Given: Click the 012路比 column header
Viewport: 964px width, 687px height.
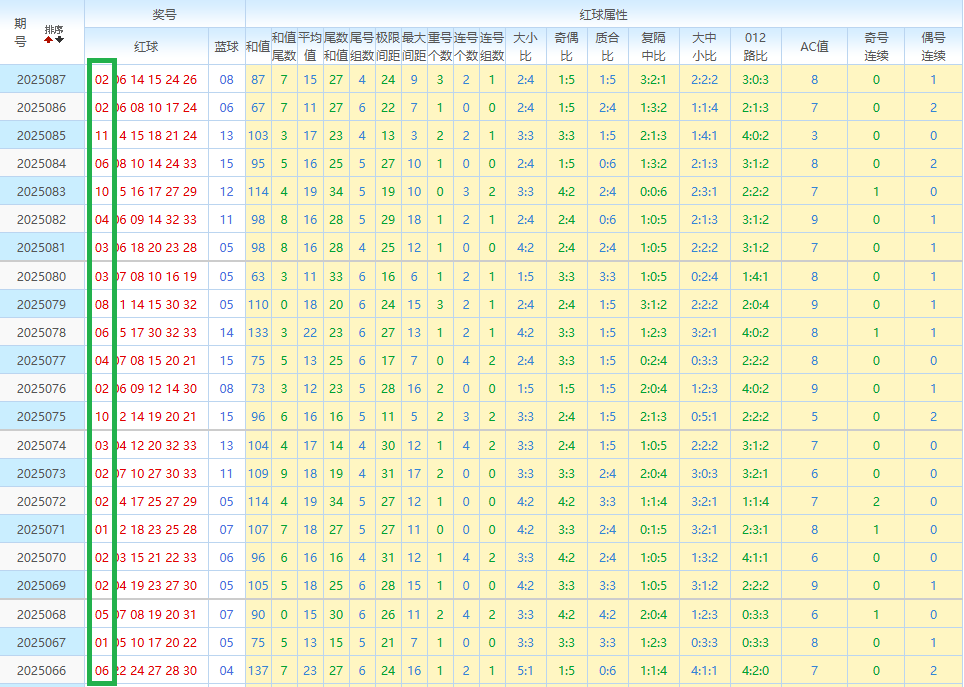Looking at the screenshot, I should pyautogui.click(x=755, y=46).
